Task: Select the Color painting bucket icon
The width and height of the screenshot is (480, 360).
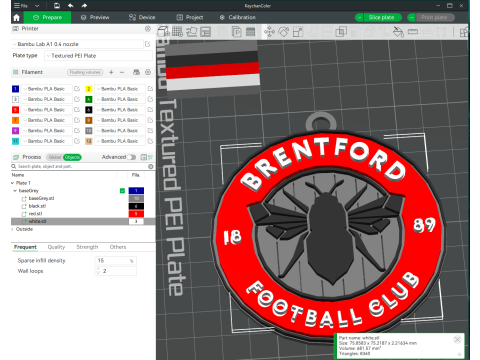Action: pos(398,32)
